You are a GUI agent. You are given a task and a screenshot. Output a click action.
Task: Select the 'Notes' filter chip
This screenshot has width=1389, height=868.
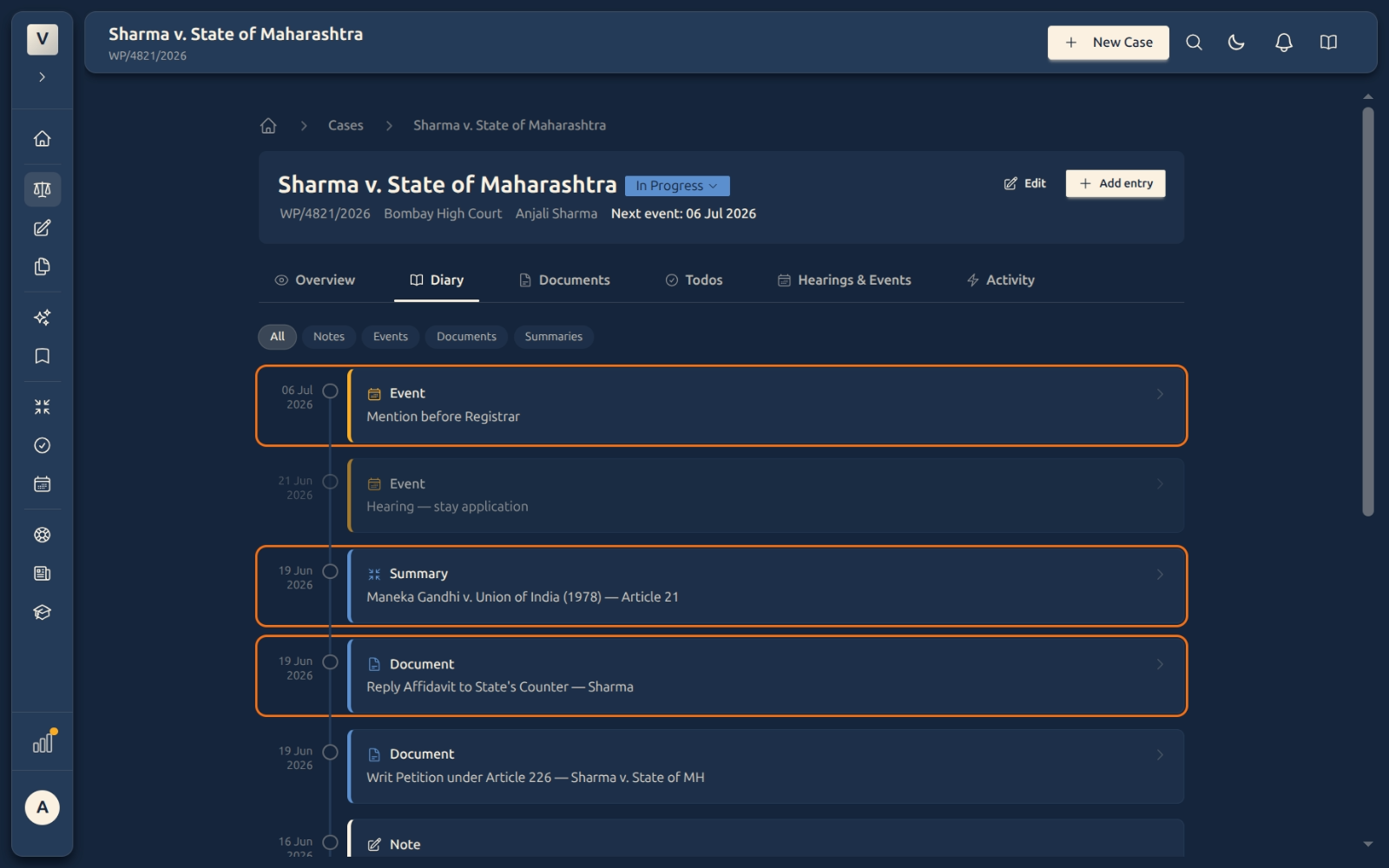(x=329, y=337)
